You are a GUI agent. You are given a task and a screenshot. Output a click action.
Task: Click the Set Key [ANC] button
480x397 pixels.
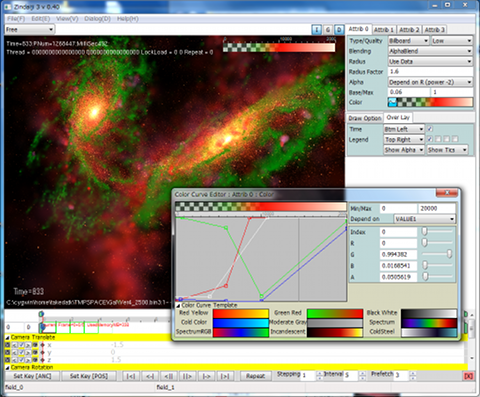point(32,376)
